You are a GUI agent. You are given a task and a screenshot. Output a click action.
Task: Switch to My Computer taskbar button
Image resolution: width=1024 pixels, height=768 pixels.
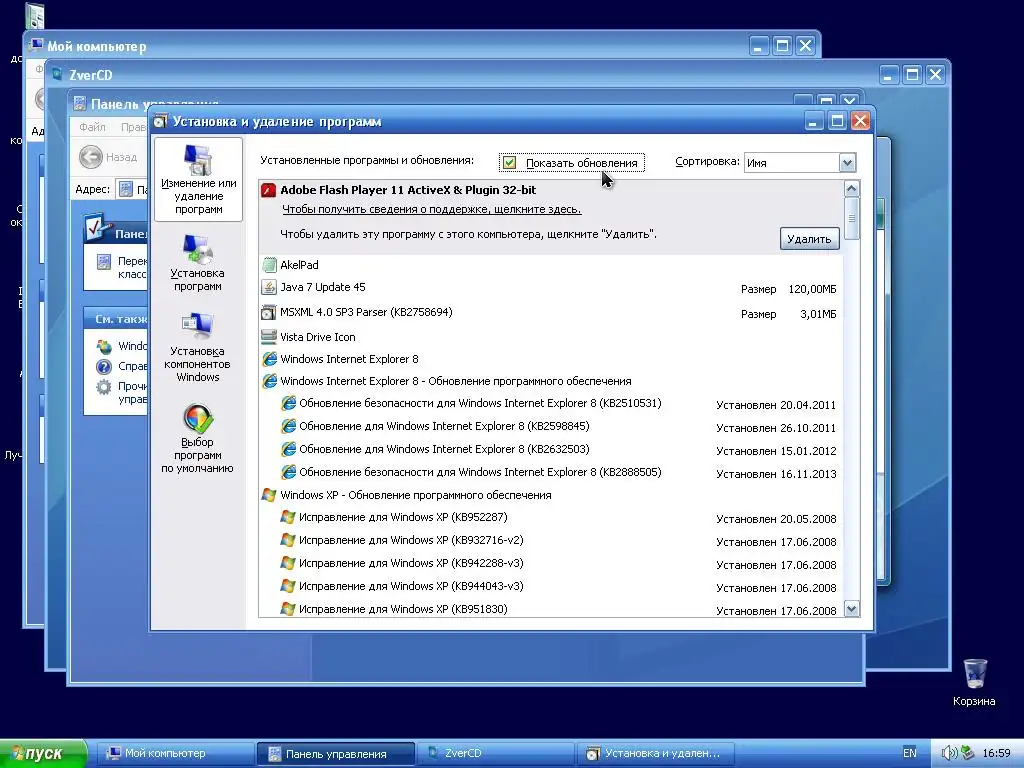click(x=174, y=753)
